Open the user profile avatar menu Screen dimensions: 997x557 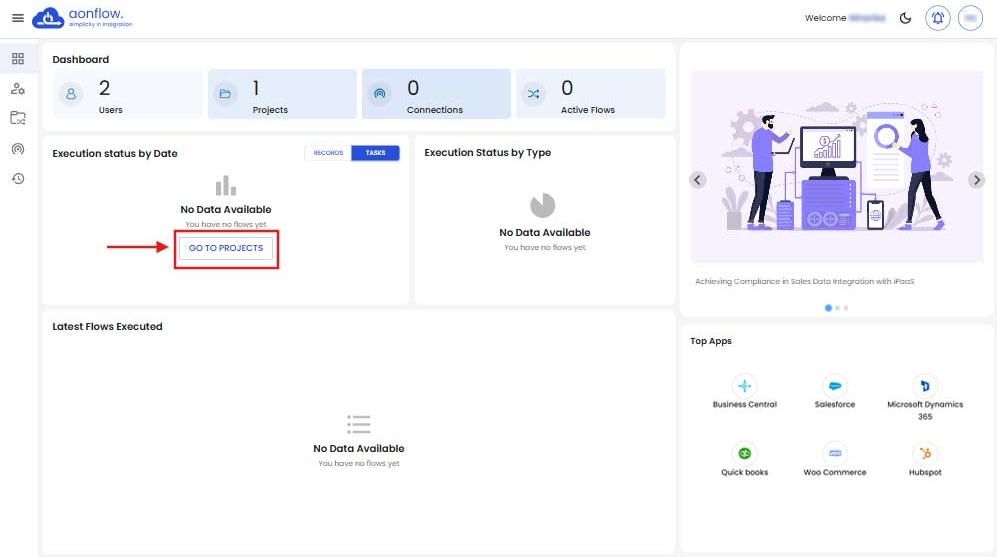[x=970, y=18]
